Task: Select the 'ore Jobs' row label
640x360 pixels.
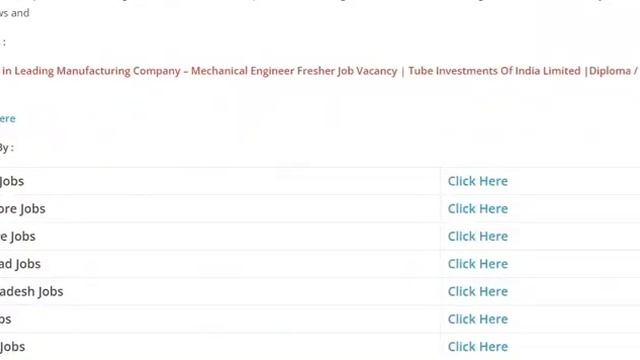Action: point(22,209)
